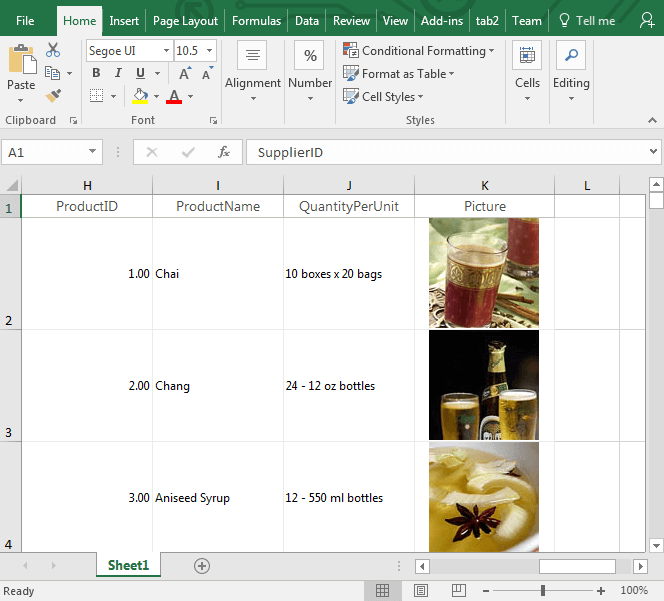This screenshot has width=664, height=601.
Task: Click zoom out minus button
Action: point(486,590)
